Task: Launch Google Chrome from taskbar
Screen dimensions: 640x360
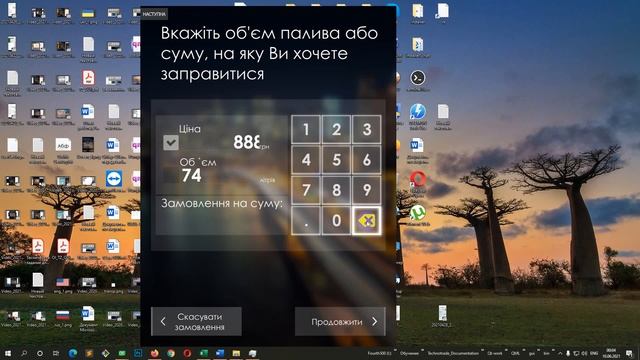Action: point(171,353)
